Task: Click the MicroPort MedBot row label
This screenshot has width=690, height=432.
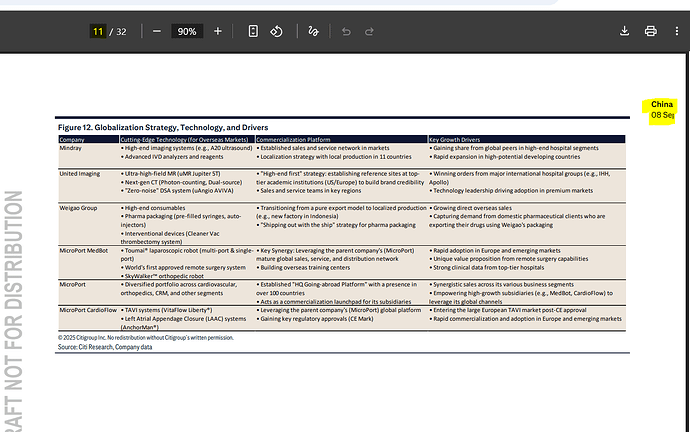Action: coord(83,248)
